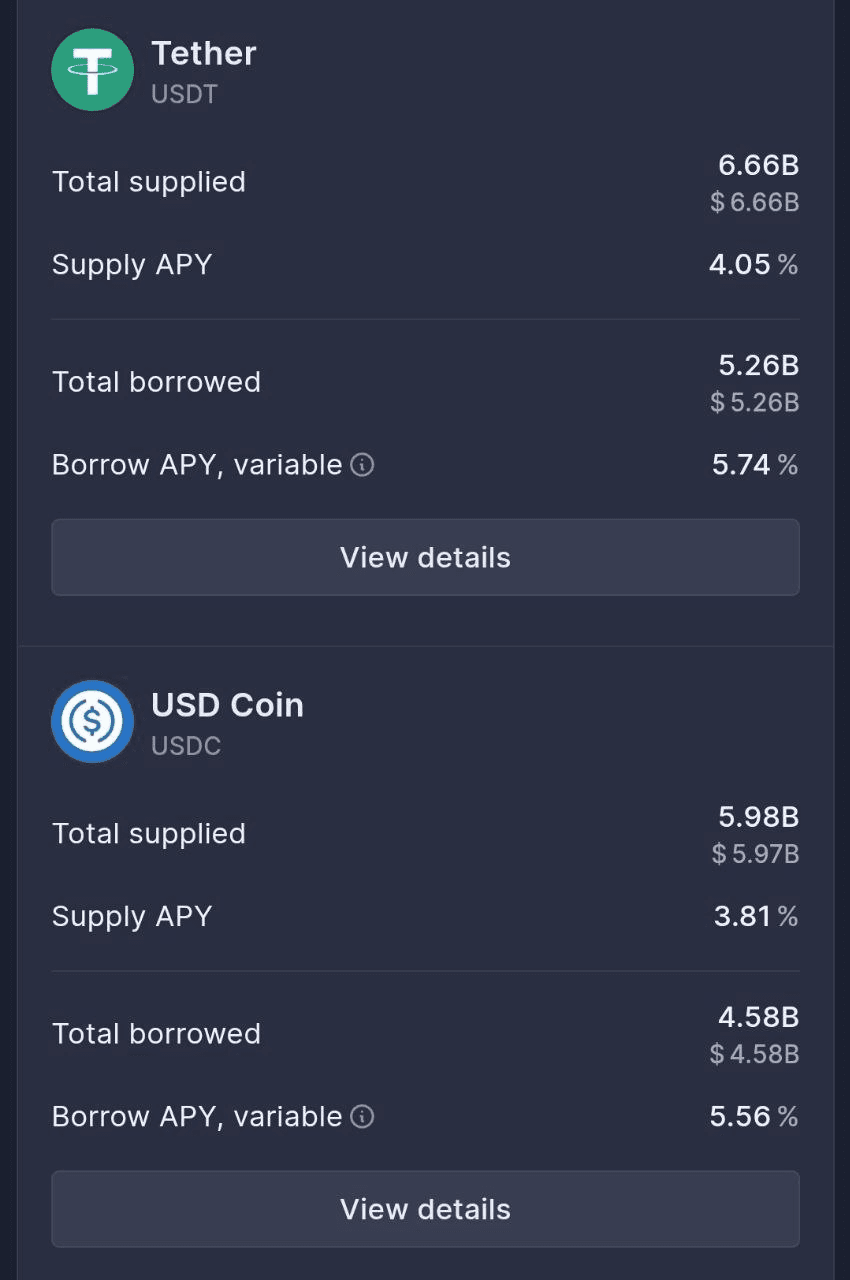Viewport: 850px width, 1280px height.
Task: Select Tether total supplied value 6.66B
Action: (x=758, y=165)
